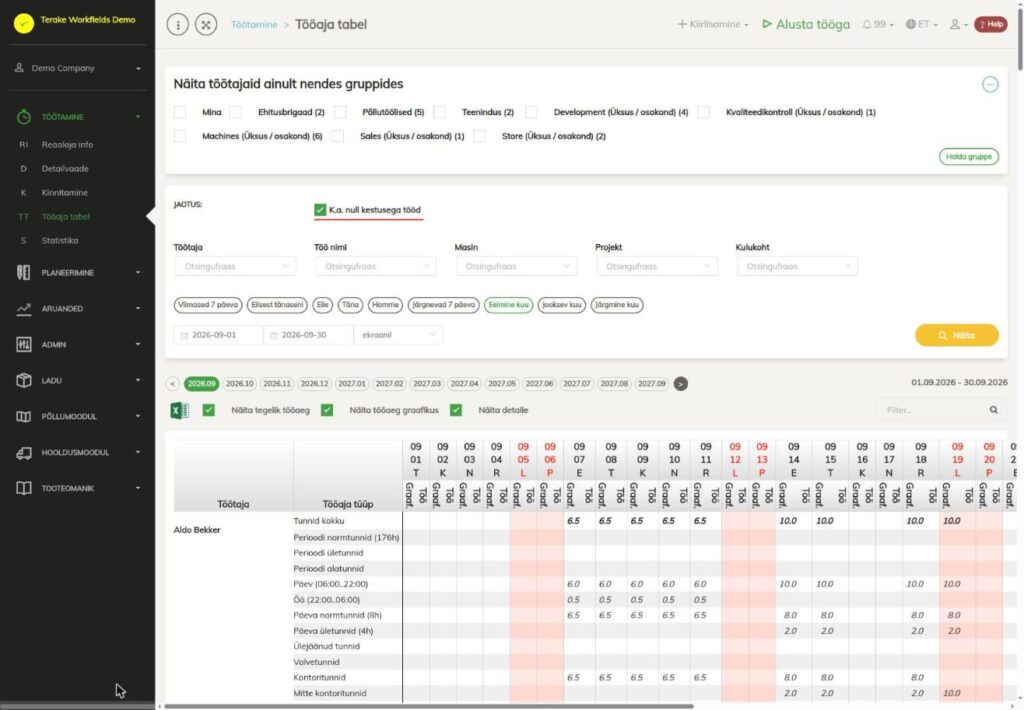Go to later months with the right arrow

click(x=680, y=384)
